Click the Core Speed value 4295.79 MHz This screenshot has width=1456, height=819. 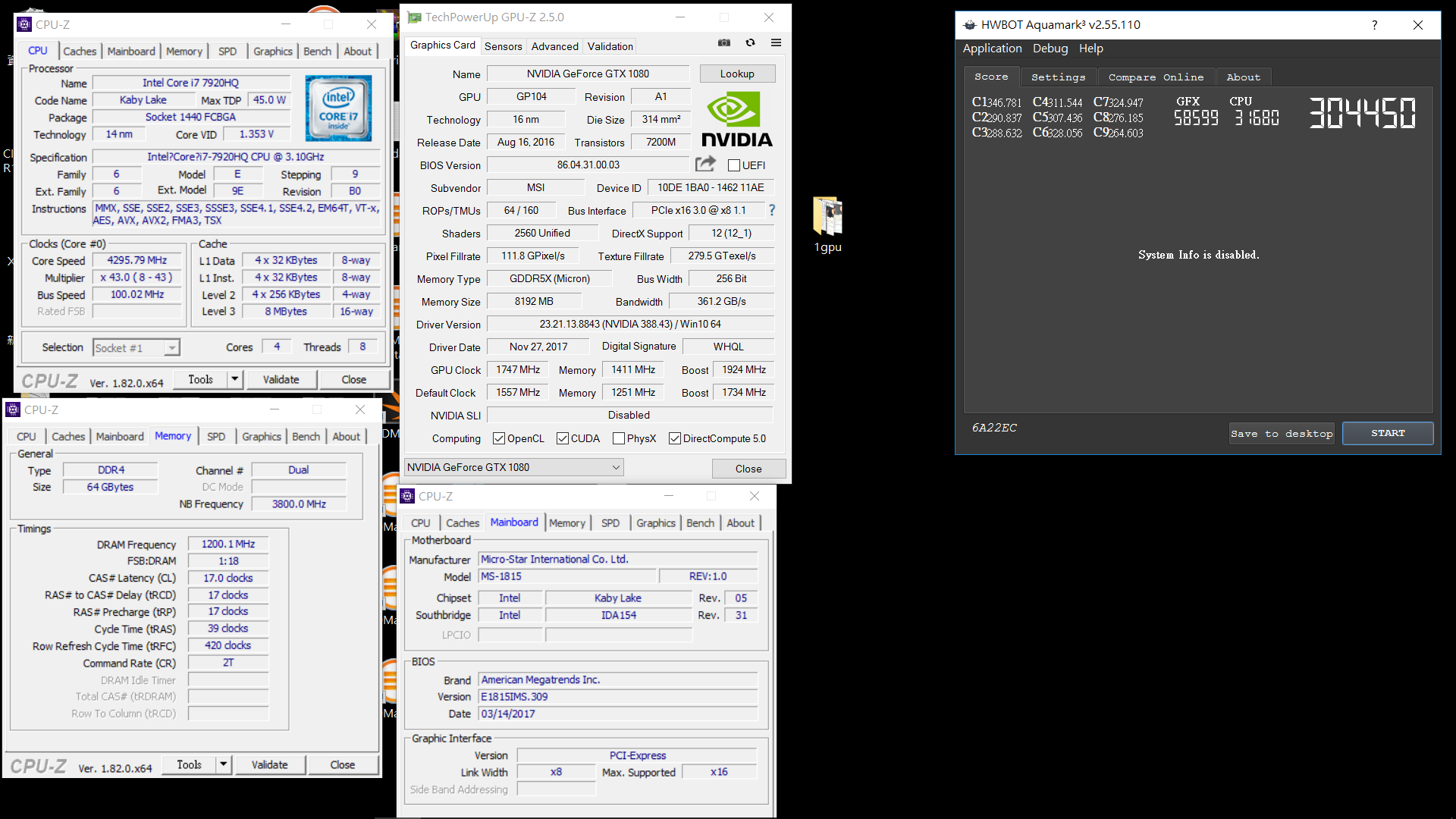(137, 260)
